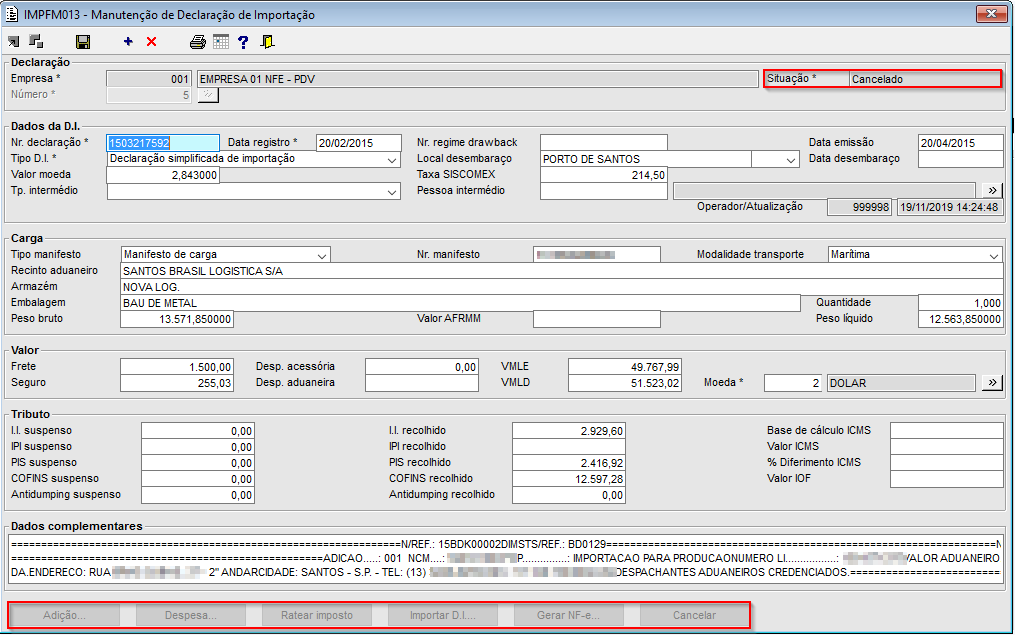Delete the record with the red X icon
The width and height of the screenshot is (1015, 635).
point(152,42)
